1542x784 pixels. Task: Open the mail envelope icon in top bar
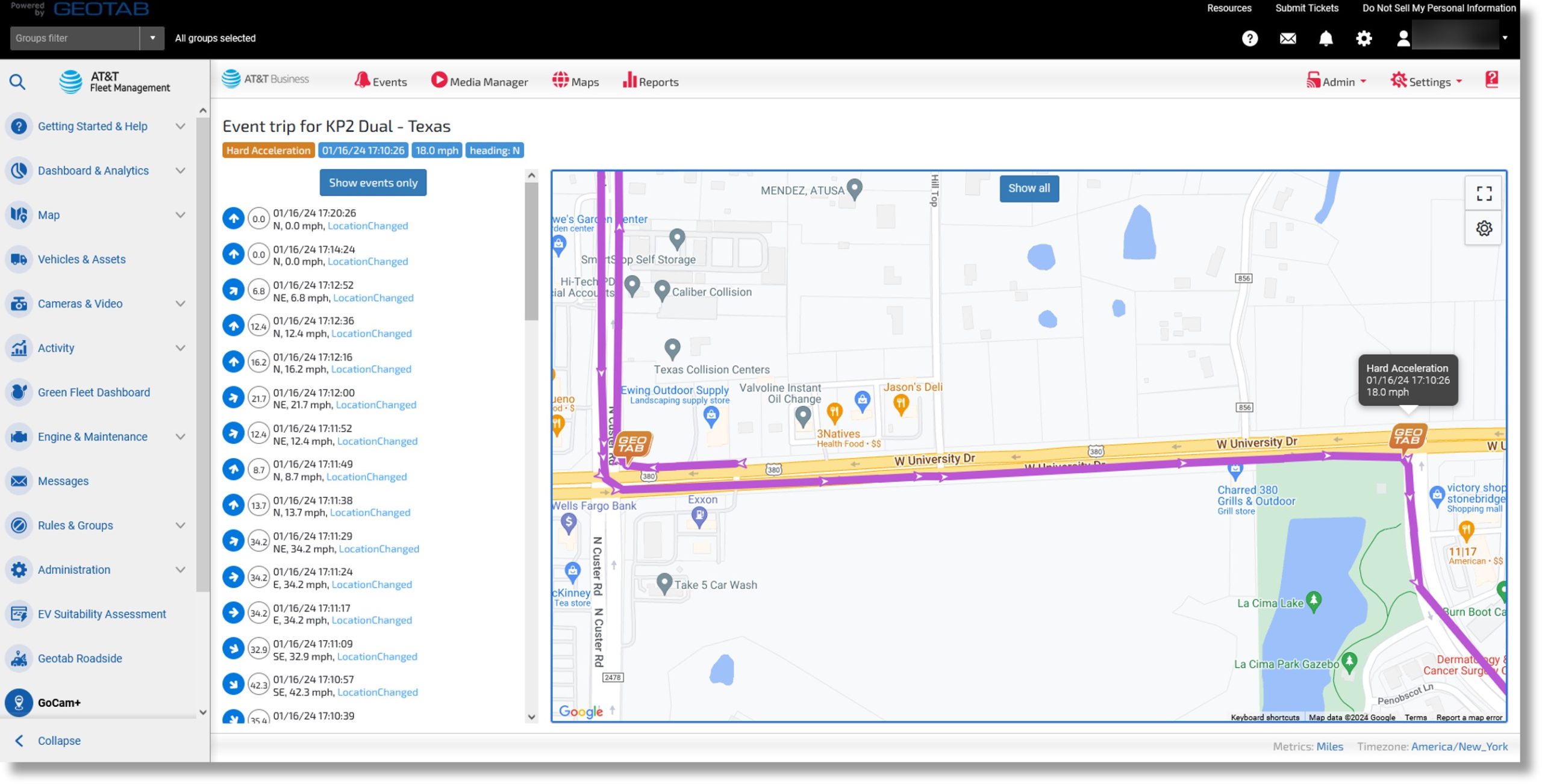tap(1288, 39)
